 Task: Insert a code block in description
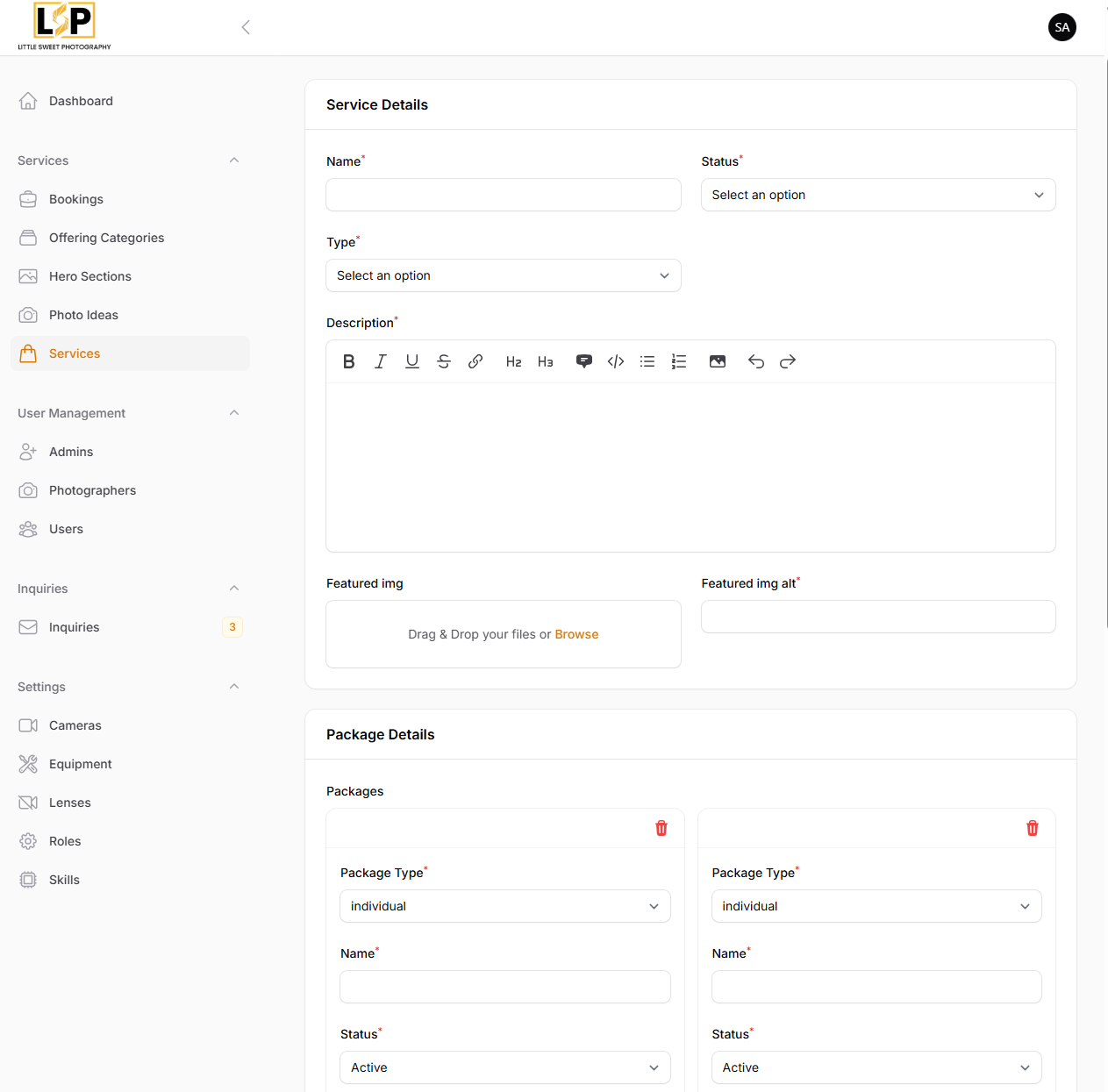616,361
